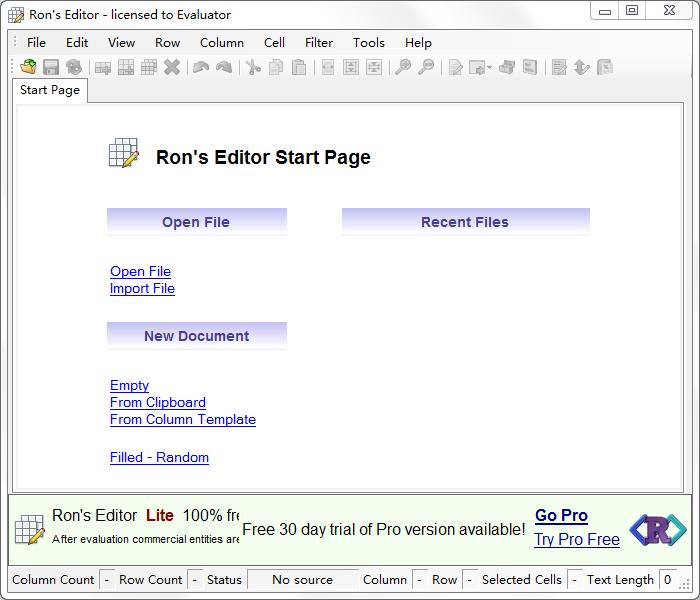Viewport: 700px width, 600px height.
Task: Click the clipboard Paste icon
Action: tap(299, 67)
